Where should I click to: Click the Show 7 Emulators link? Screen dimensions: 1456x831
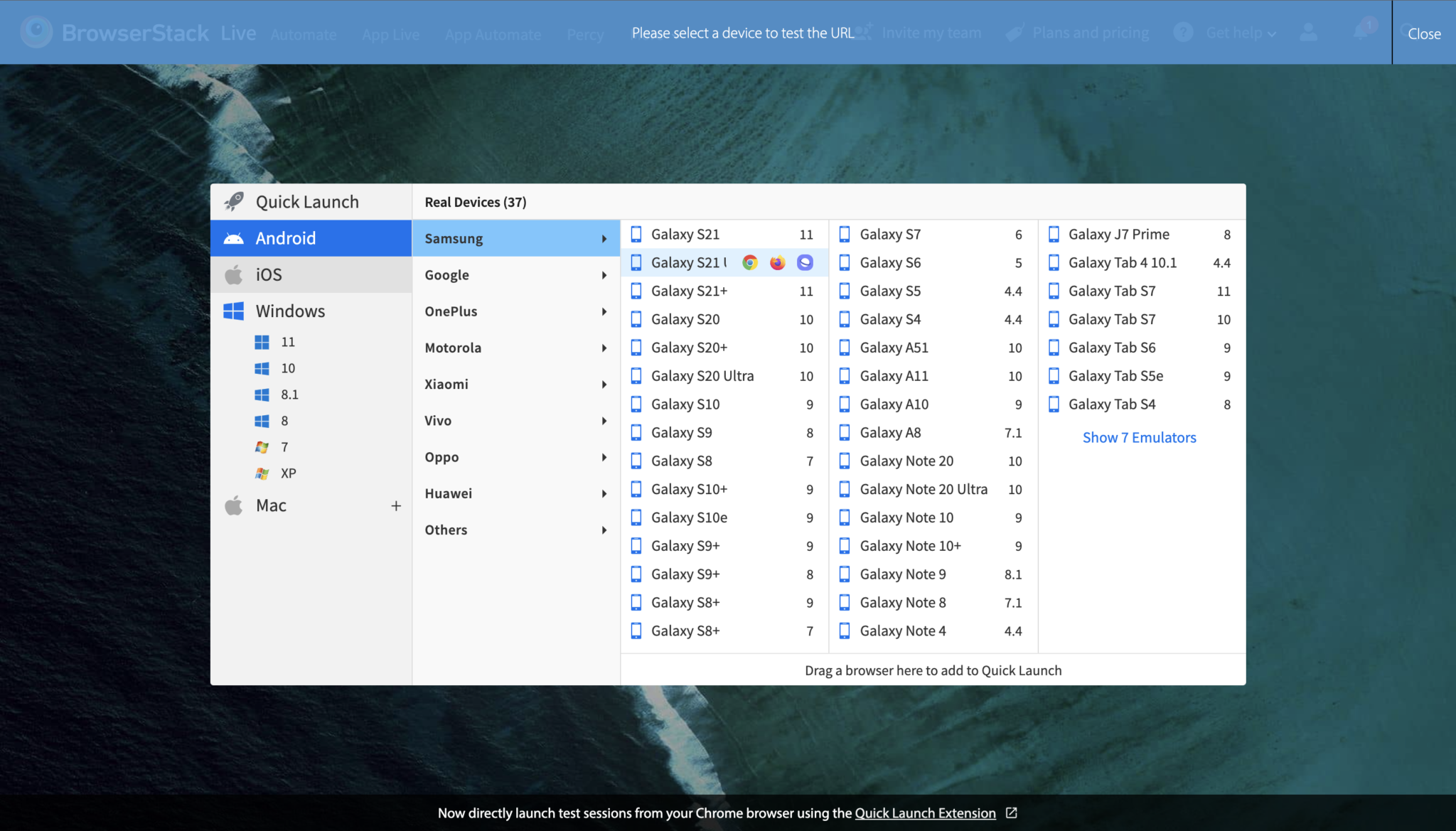(x=1139, y=437)
